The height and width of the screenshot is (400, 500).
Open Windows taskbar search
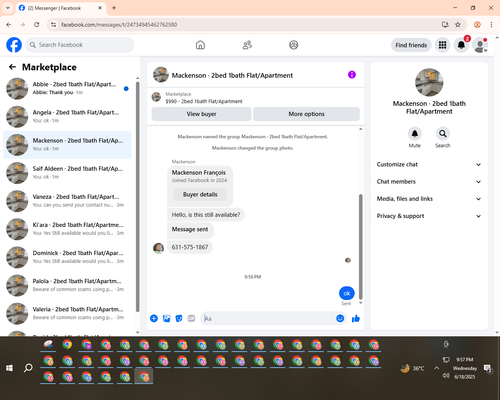pyautogui.click(x=28, y=368)
